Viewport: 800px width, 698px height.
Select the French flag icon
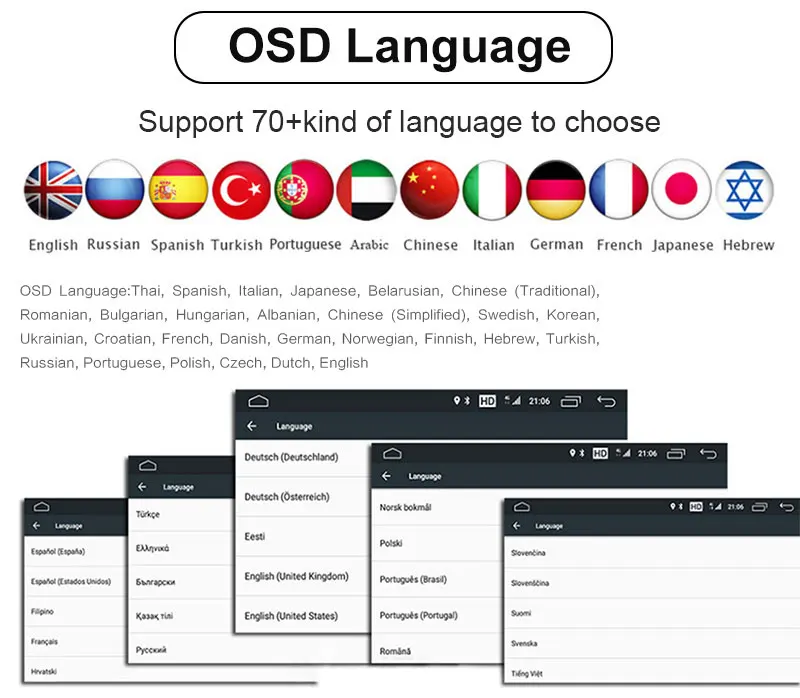[x=619, y=189]
